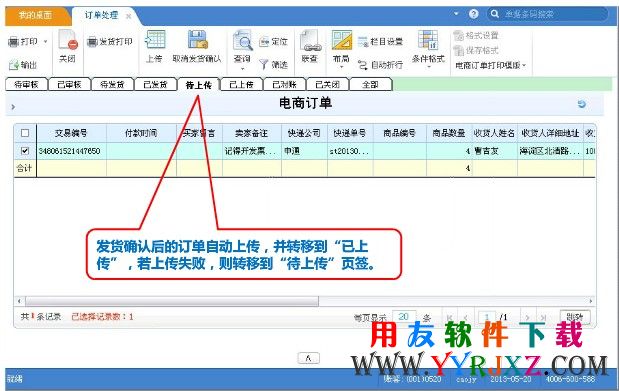Click the 收货人姓名 column header

click(495, 133)
